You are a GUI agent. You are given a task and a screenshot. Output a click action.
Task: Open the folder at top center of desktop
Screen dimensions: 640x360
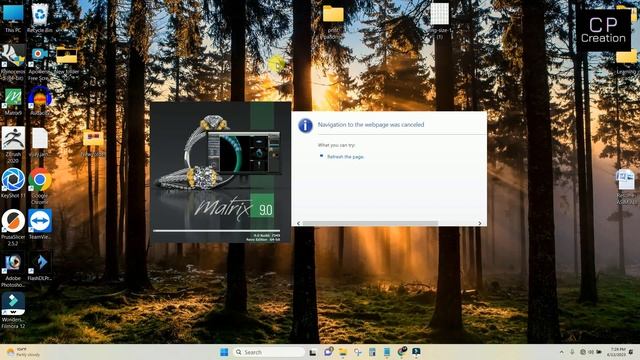[333, 20]
